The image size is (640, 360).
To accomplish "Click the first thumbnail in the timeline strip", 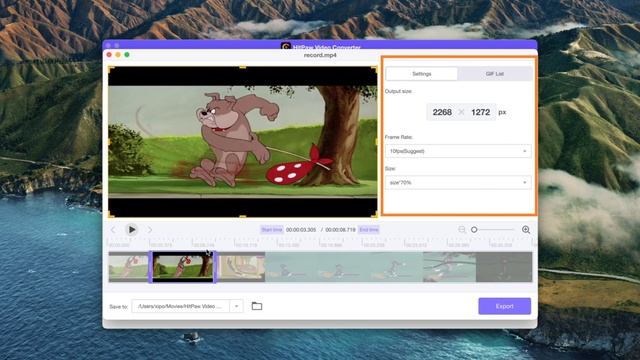I will (128, 267).
